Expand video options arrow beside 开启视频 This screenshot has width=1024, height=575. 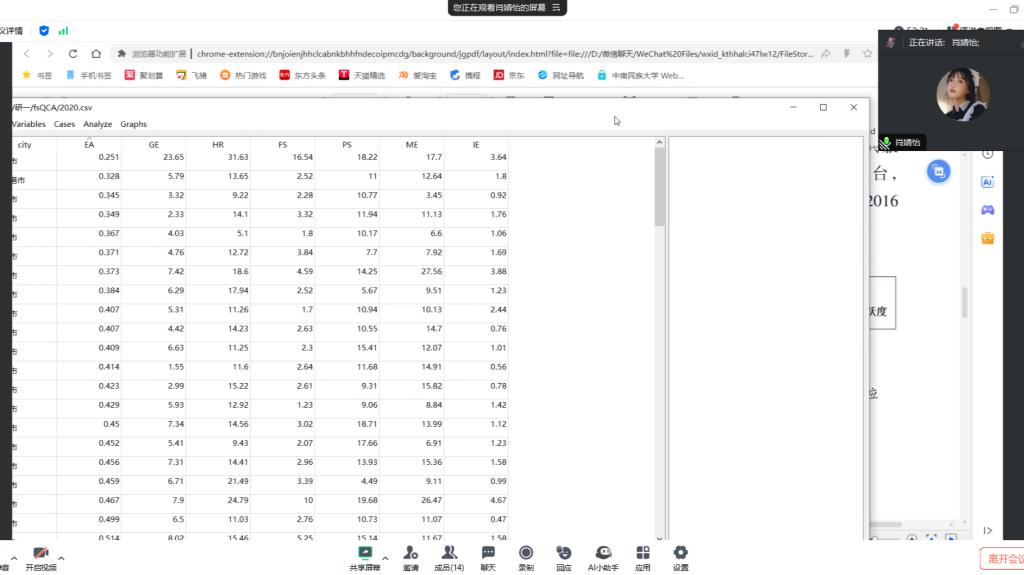pyautogui.click(x=61, y=558)
